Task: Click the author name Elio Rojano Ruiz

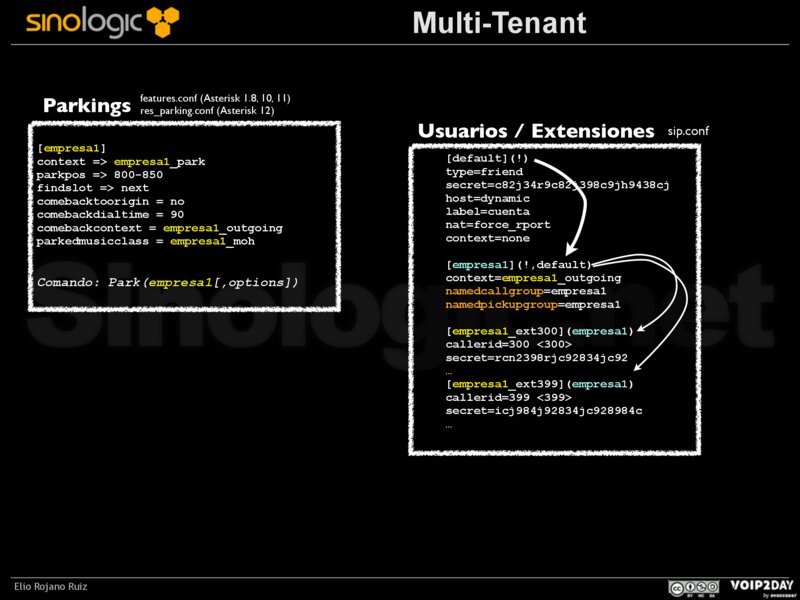Action: coord(50,587)
